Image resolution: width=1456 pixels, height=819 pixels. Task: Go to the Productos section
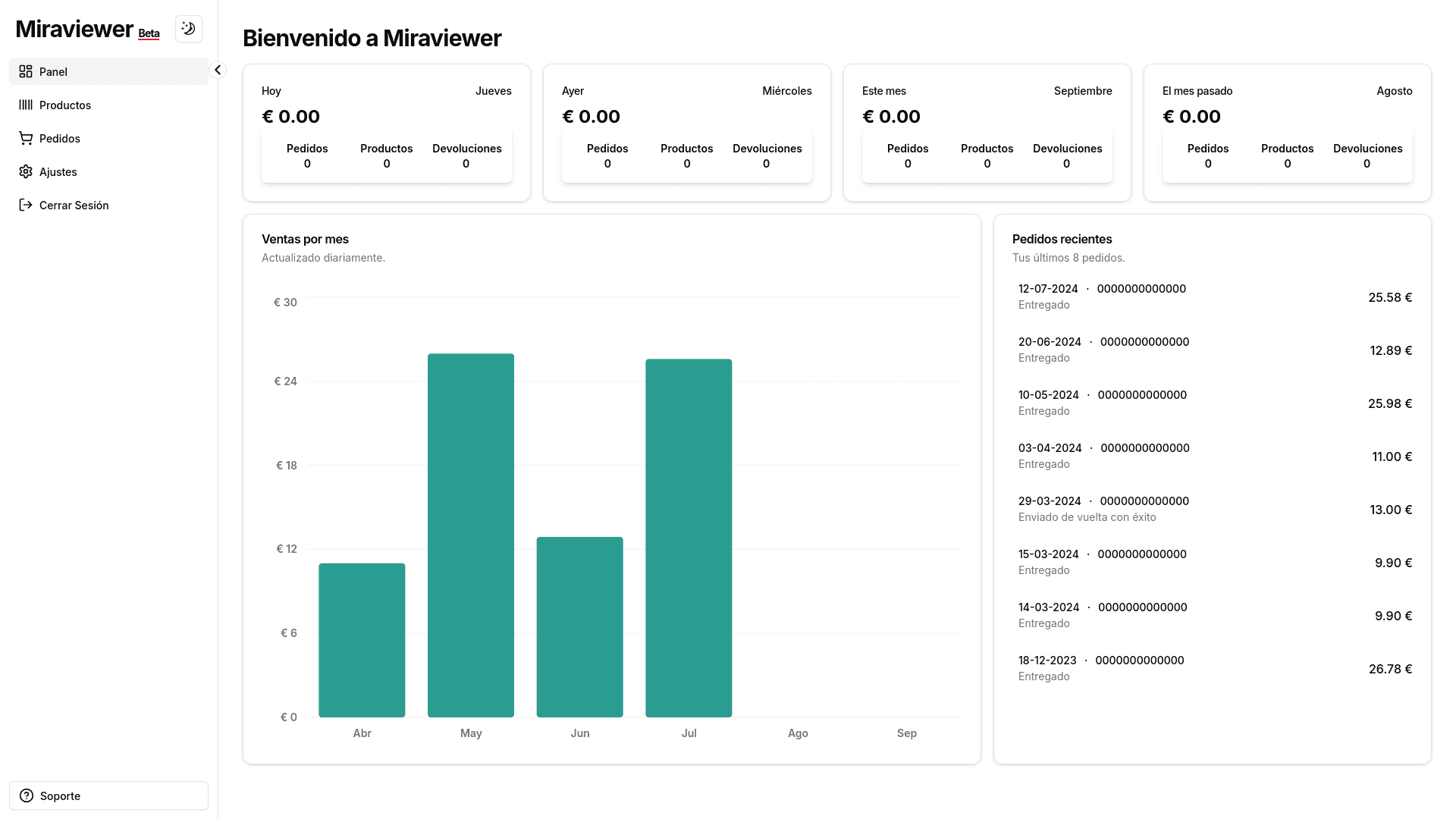click(108, 105)
